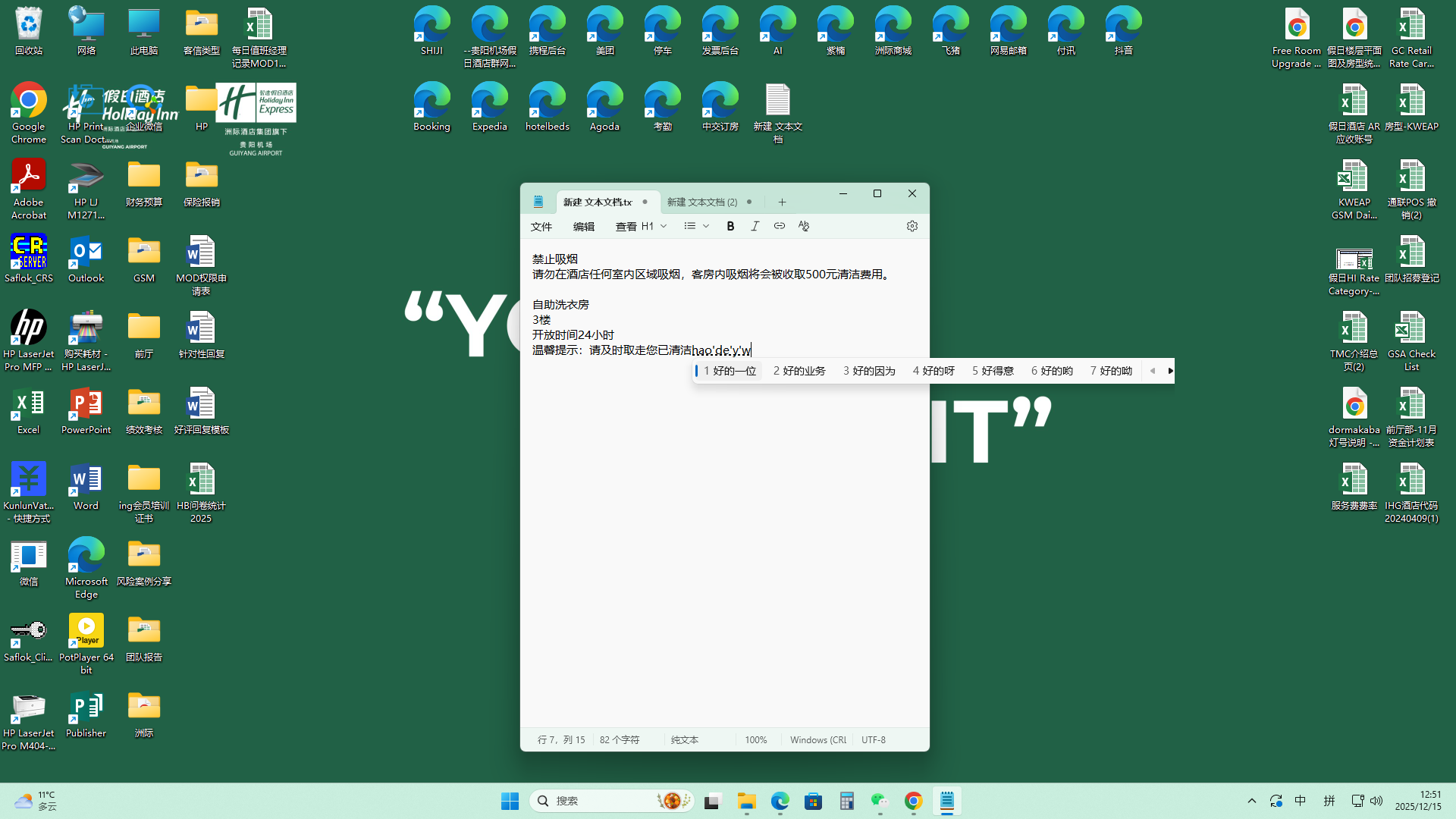
Task: Open WeChat from the taskbar
Action: click(x=880, y=801)
